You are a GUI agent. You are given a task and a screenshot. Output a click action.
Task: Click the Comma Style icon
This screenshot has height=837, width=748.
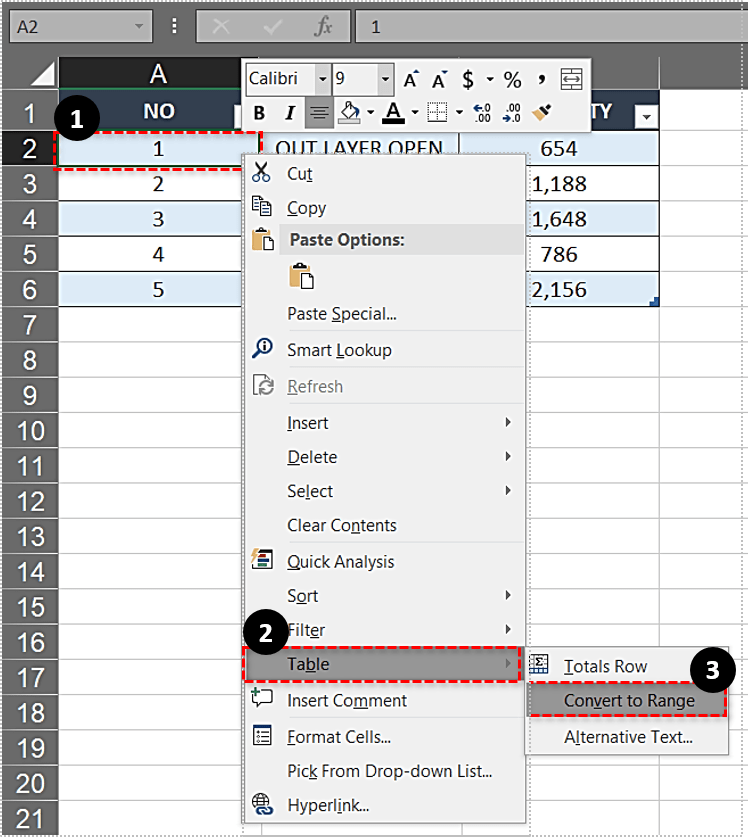click(x=541, y=79)
